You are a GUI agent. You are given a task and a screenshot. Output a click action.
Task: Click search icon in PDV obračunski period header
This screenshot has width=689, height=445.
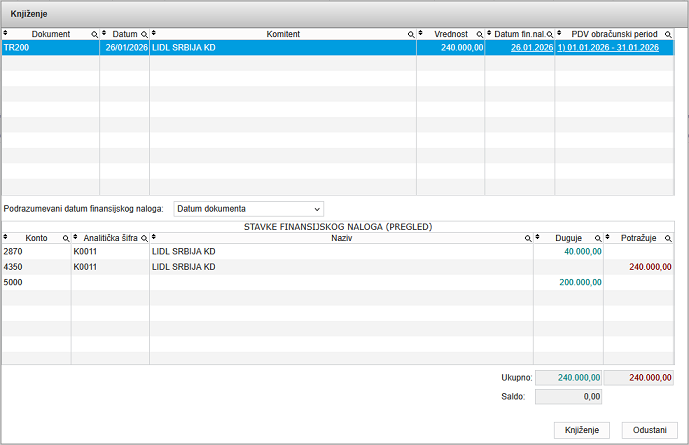pos(668,34)
